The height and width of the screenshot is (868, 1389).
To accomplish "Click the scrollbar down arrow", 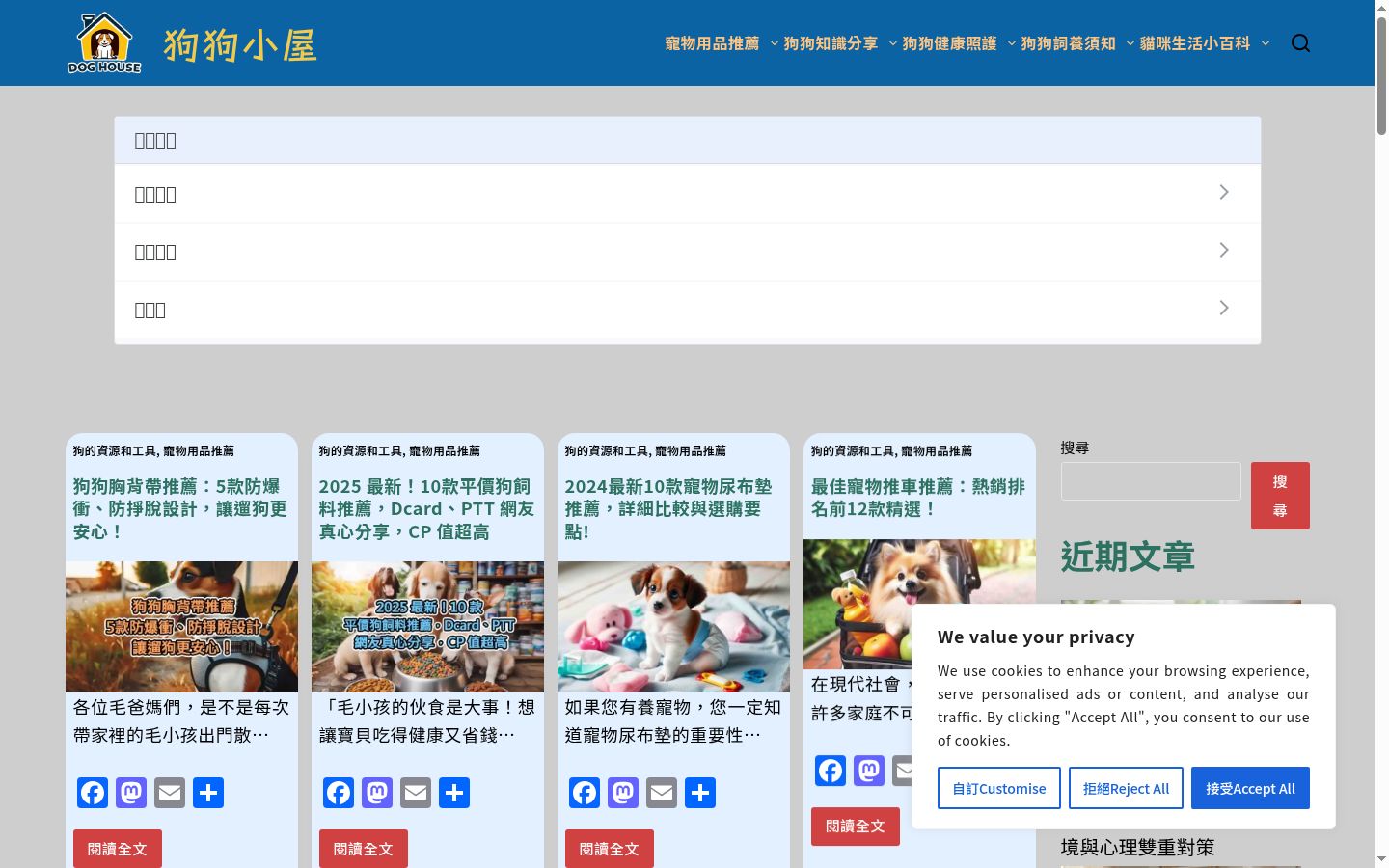I will coord(1381,858).
